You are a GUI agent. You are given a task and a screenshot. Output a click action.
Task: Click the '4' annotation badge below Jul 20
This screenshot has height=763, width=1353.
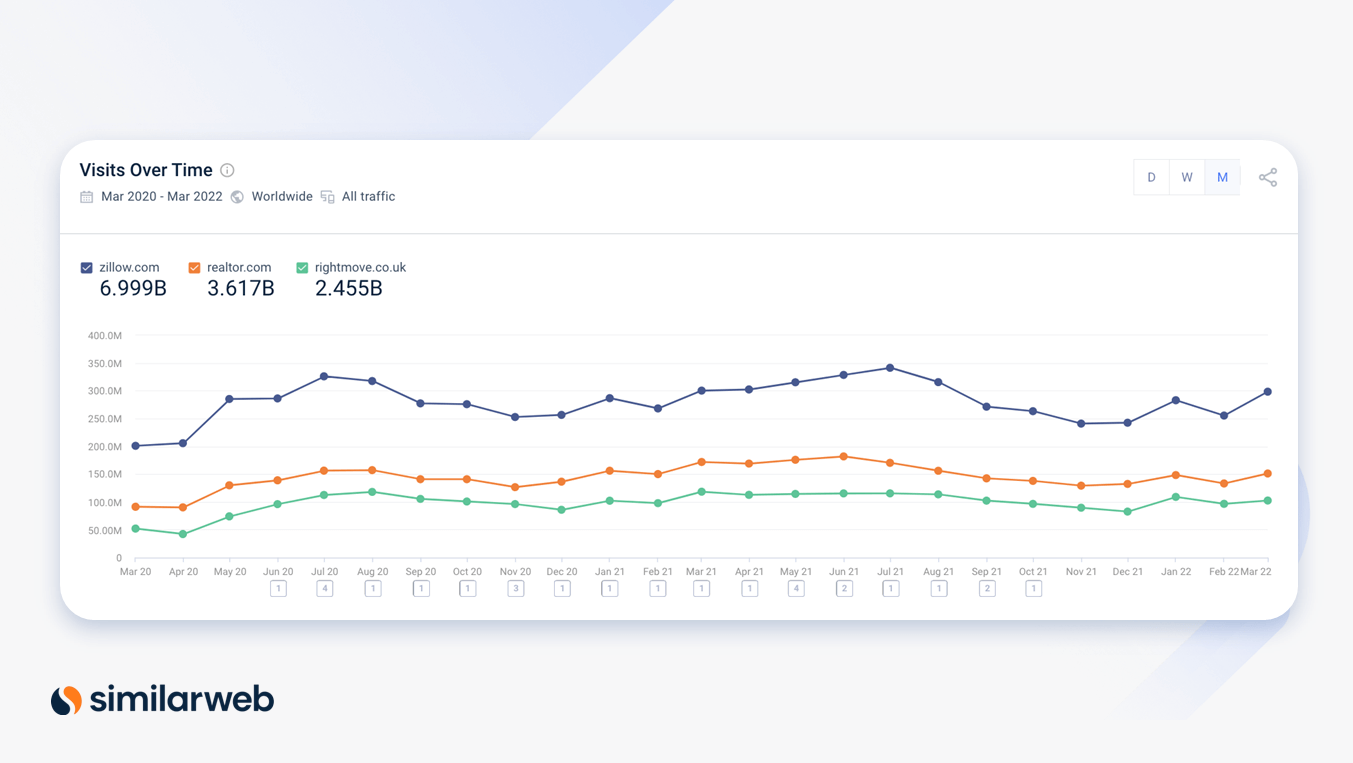[325, 588]
